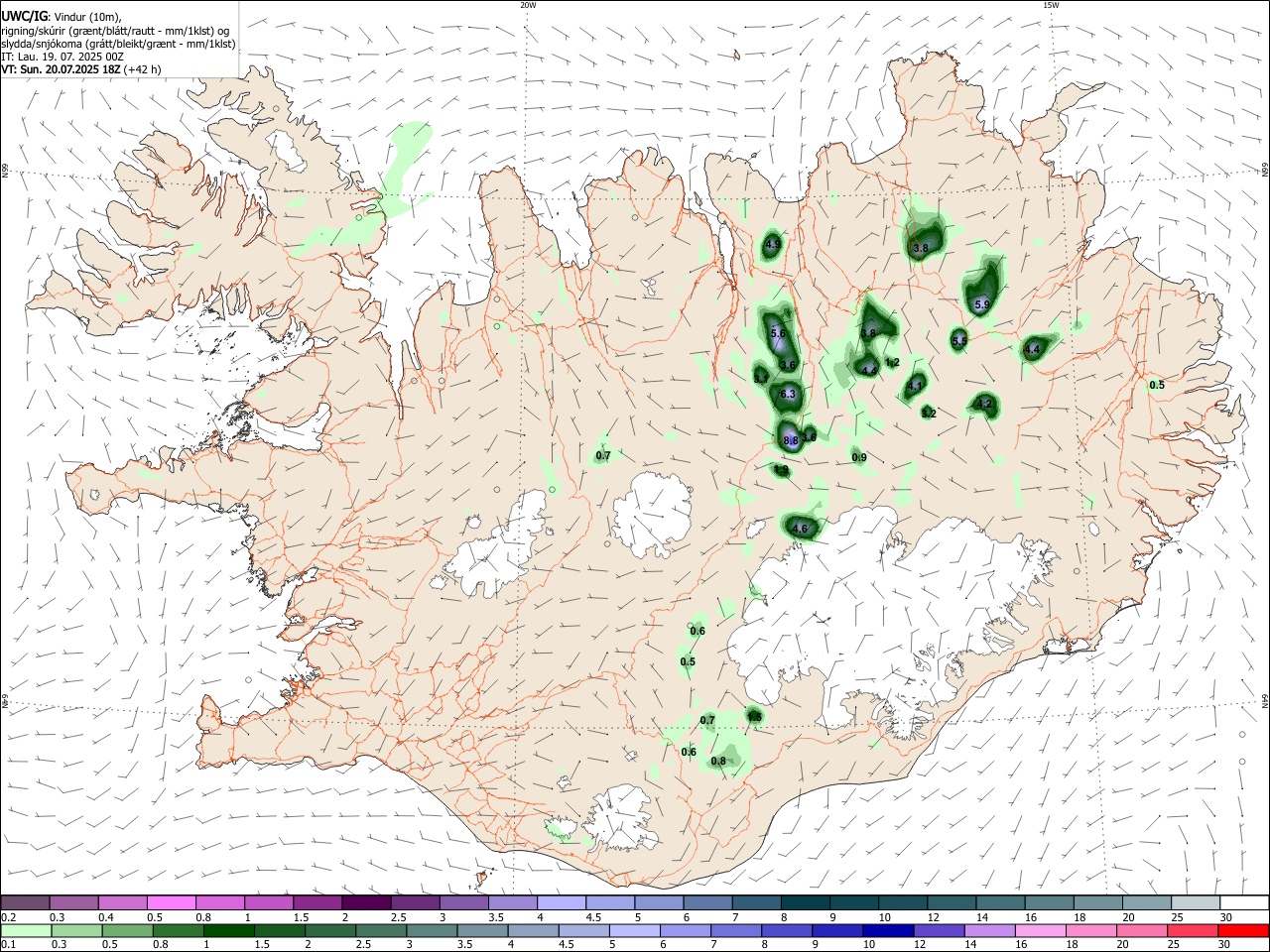Pick the dark blue swatch above lower-row 10
The width and height of the screenshot is (1270, 952).
pos(887,931)
